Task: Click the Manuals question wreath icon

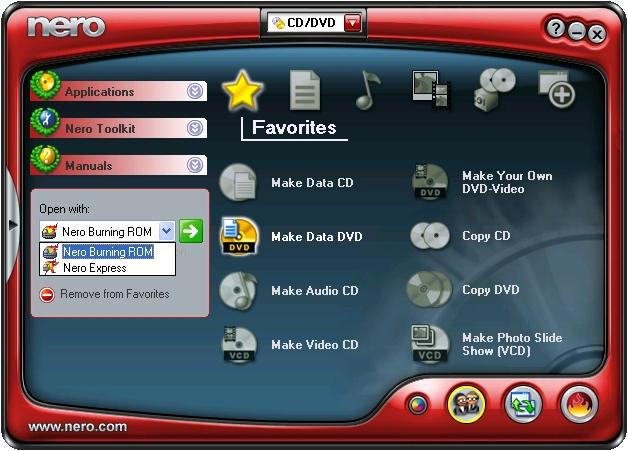Action: pyautogui.click(x=46, y=159)
